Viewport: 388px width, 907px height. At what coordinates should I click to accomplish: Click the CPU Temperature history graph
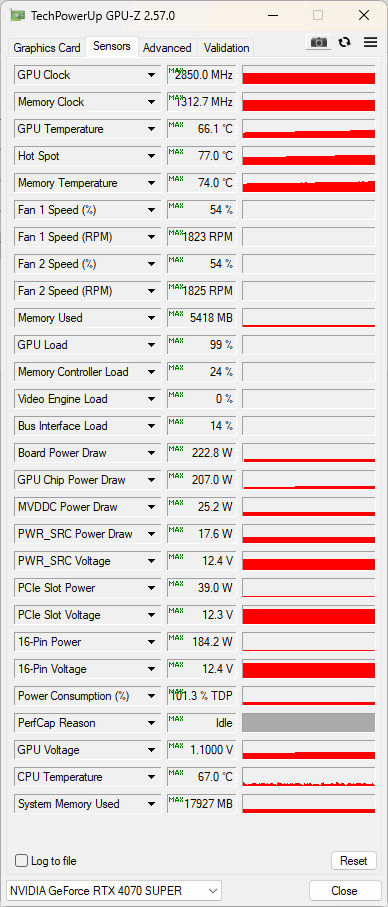308,777
